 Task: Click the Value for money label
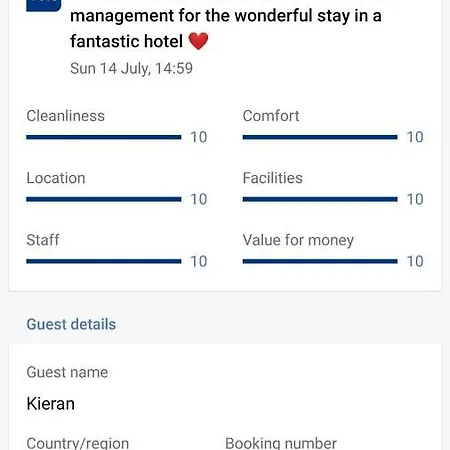tap(298, 240)
